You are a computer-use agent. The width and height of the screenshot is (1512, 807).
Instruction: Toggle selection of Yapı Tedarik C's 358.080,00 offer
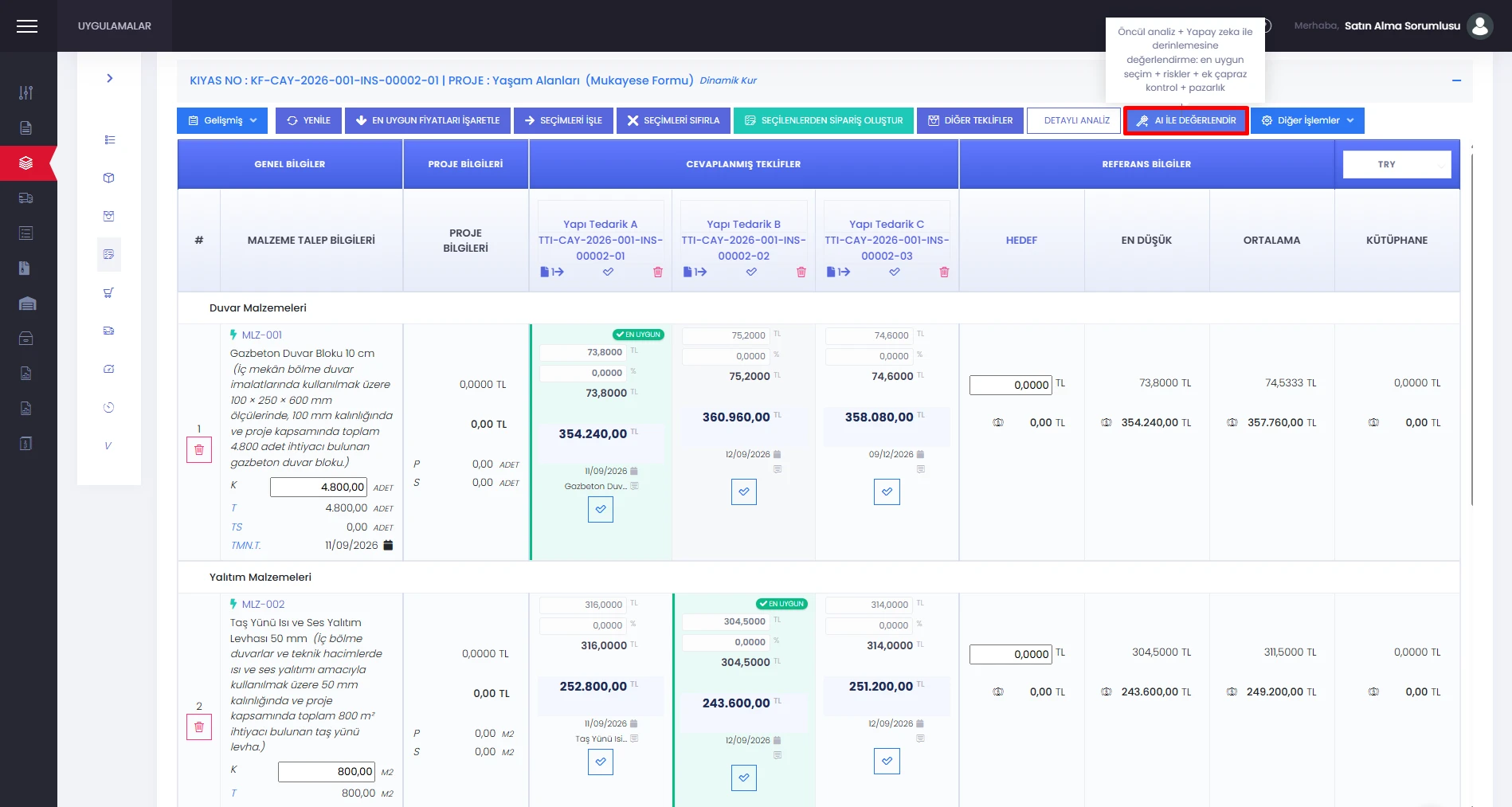tap(887, 492)
